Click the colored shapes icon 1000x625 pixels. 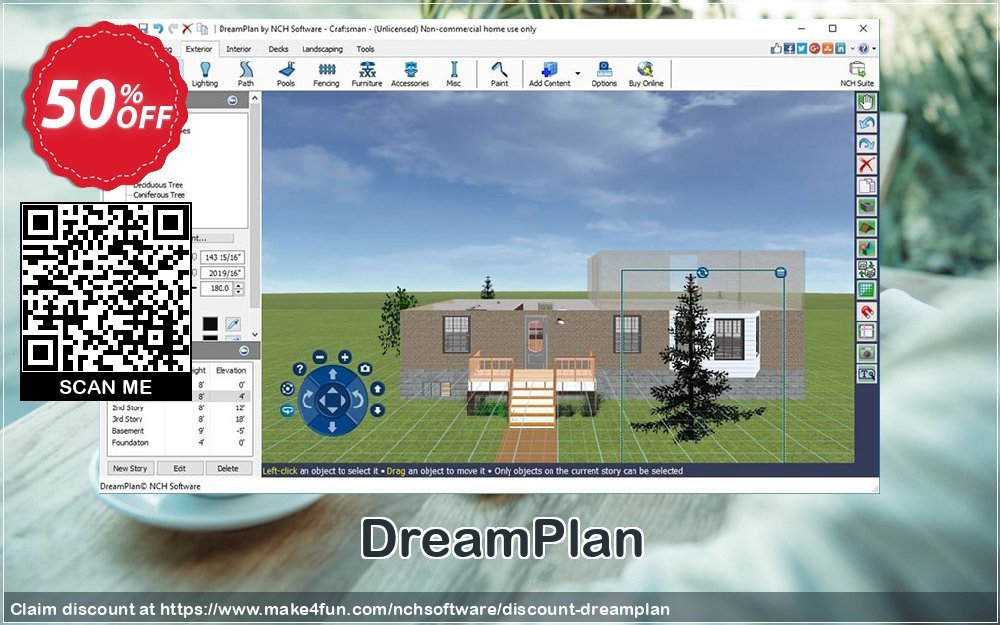pos(866,249)
